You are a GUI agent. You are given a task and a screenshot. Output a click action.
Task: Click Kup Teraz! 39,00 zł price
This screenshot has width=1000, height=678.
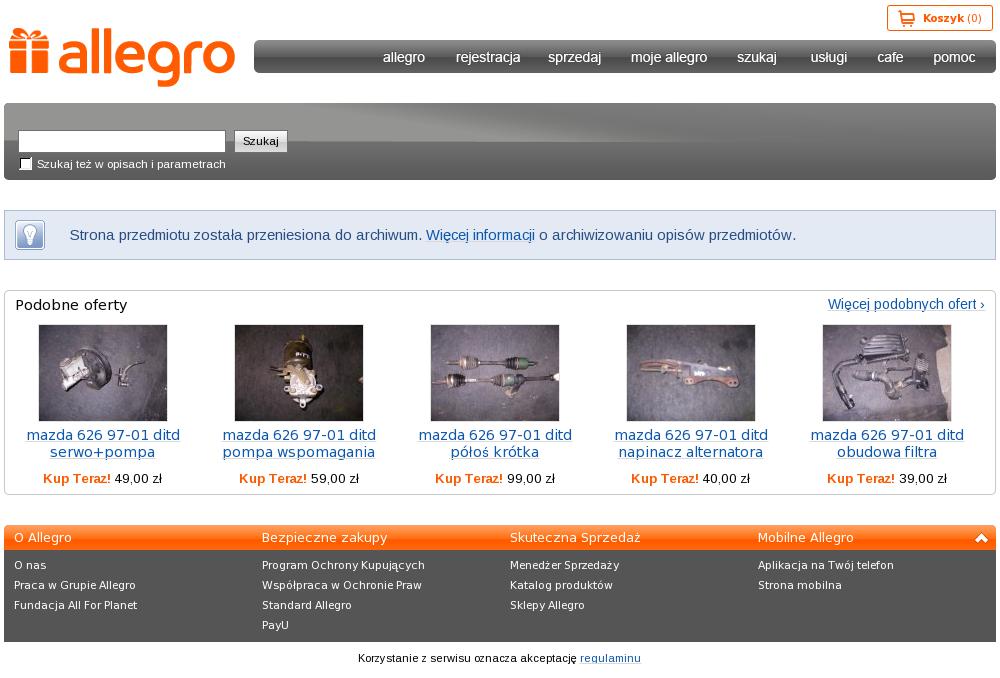(886, 478)
